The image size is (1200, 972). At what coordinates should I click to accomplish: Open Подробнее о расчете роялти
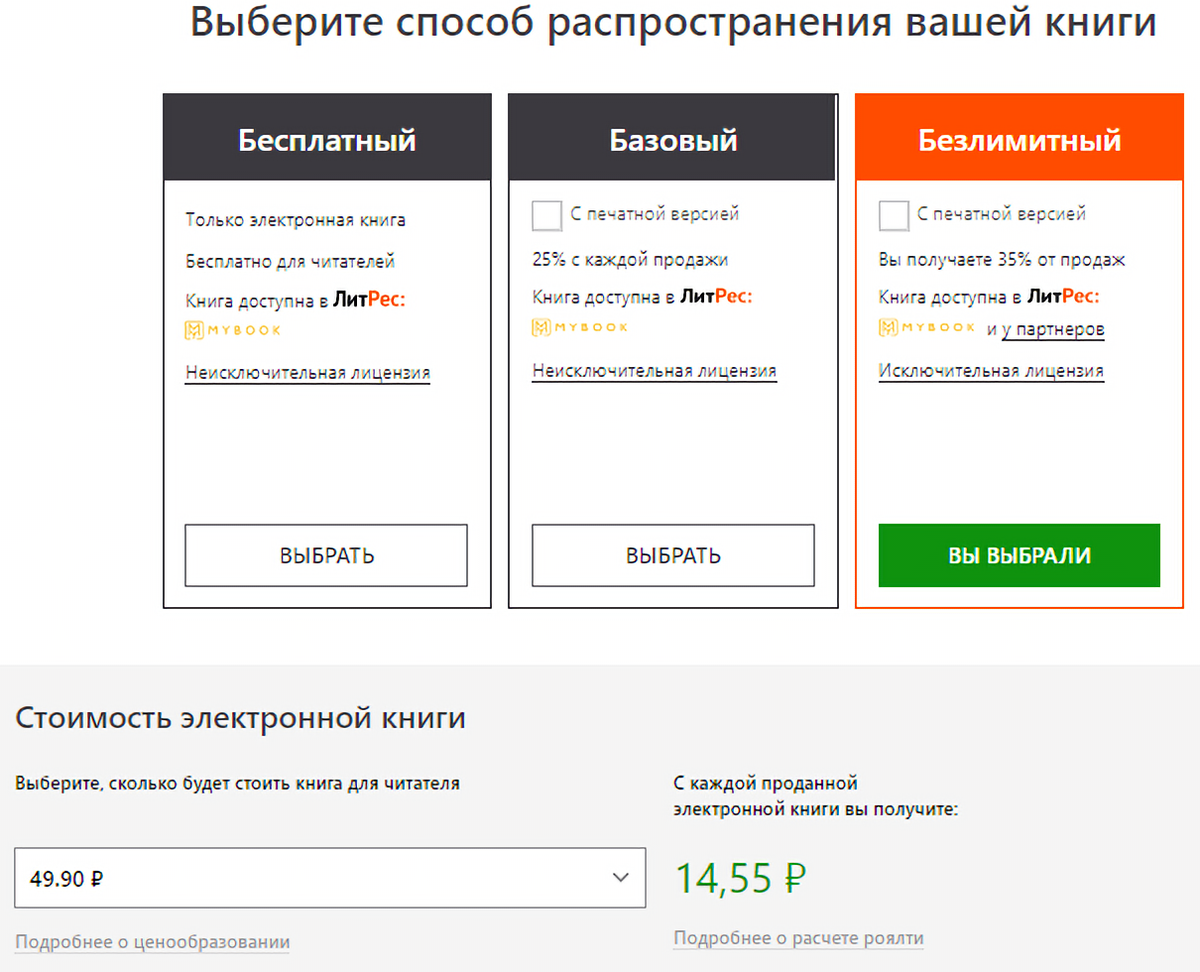coord(798,938)
